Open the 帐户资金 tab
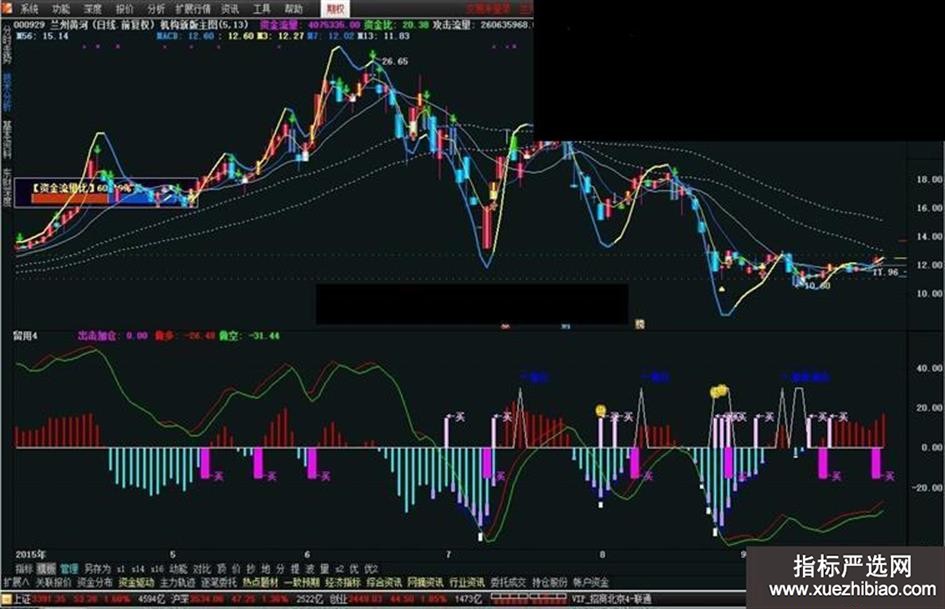Viewport: 945px width, 609px height. click(591, 582)
